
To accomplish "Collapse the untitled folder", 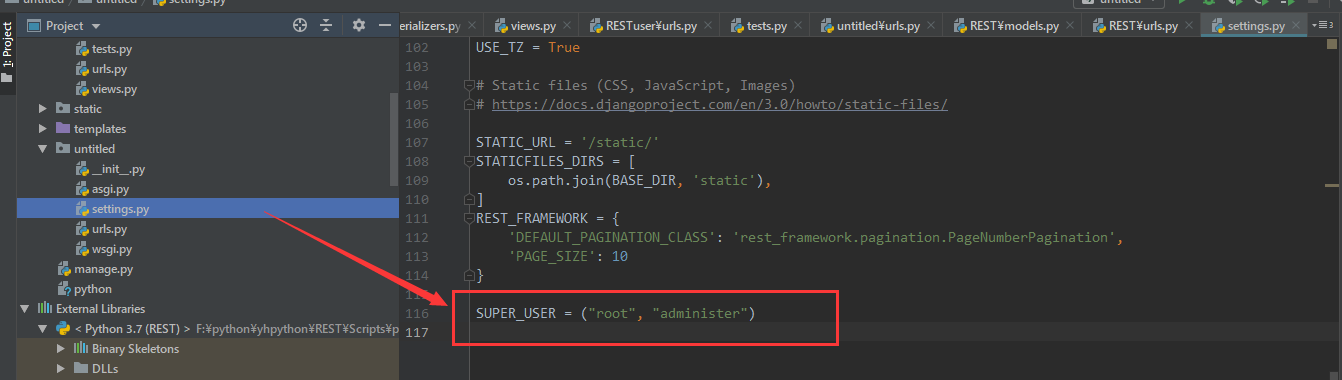I will [43, 149].
